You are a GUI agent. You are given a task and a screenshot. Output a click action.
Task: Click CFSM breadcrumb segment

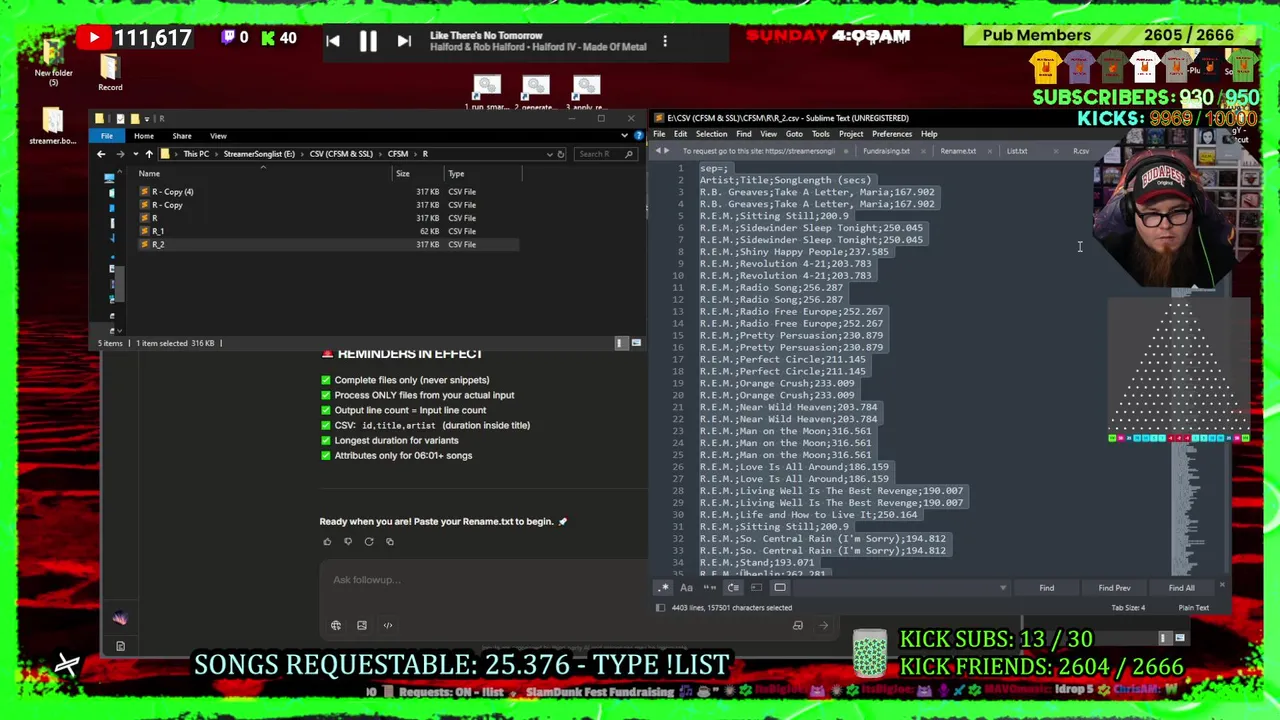tap(398, 154)
